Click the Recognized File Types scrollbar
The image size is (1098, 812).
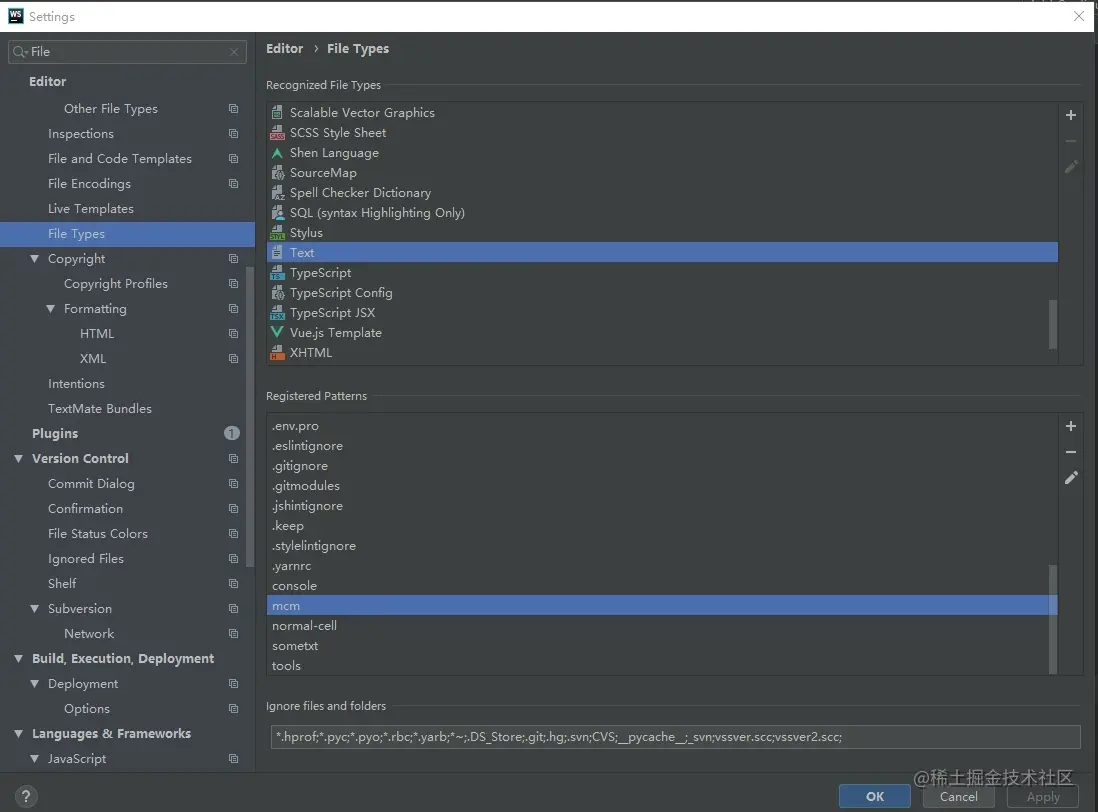[x=1052, y=324]
